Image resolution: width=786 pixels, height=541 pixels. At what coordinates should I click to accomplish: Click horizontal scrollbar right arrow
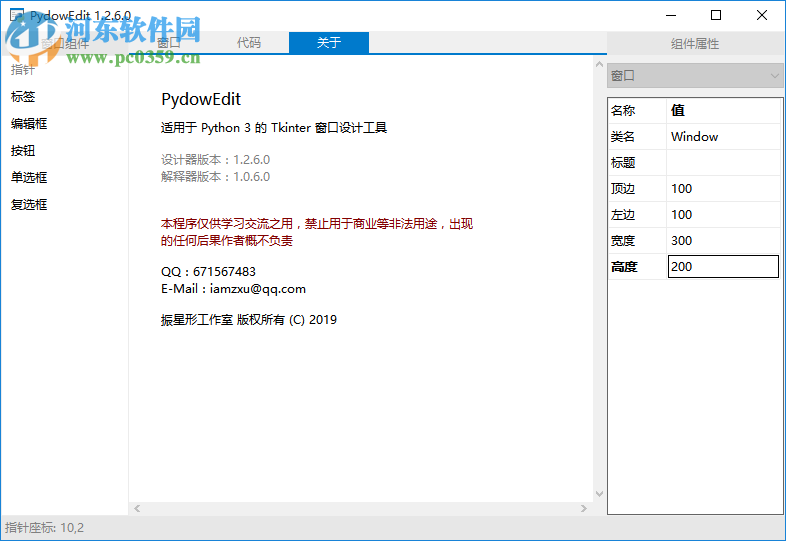(583, 508)
